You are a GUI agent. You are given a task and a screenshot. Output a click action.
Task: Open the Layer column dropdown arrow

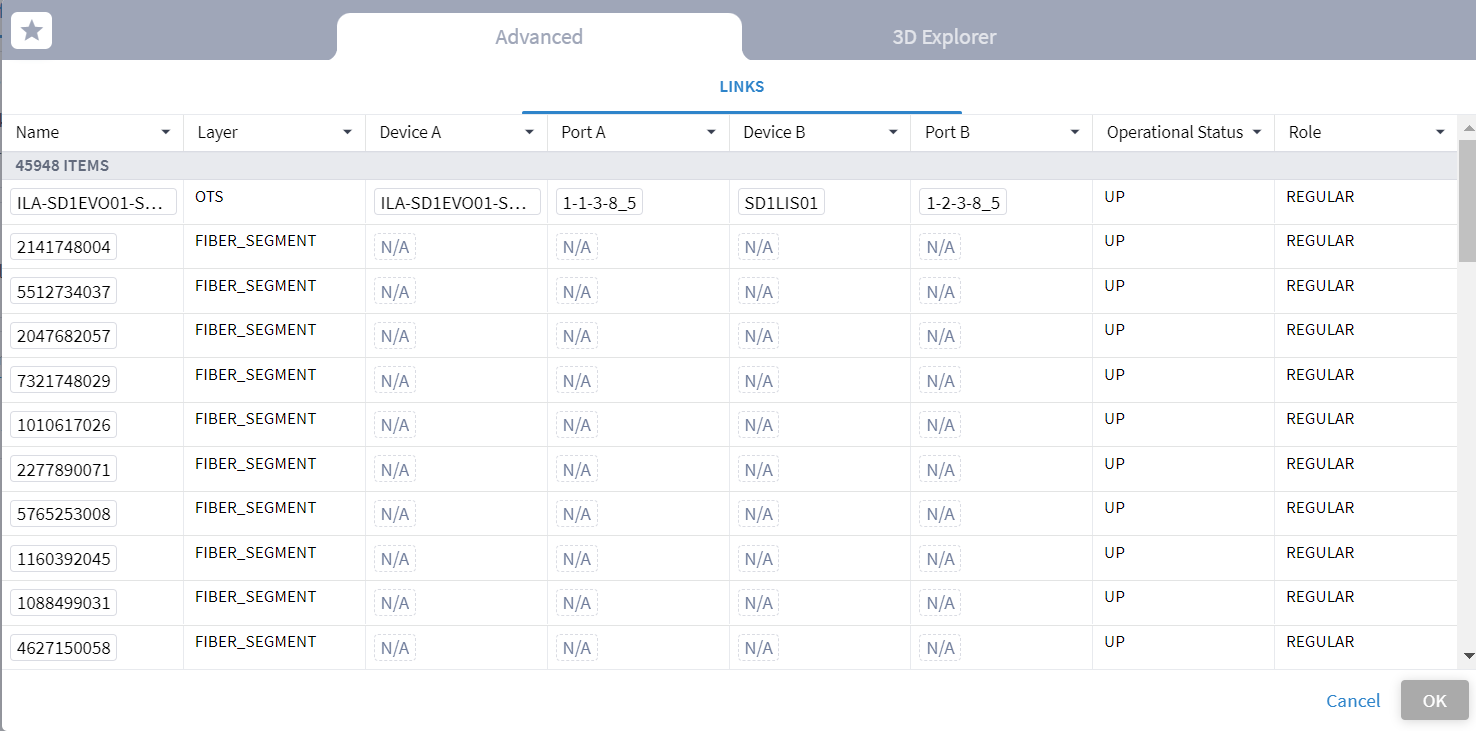[x=347, y=132]
